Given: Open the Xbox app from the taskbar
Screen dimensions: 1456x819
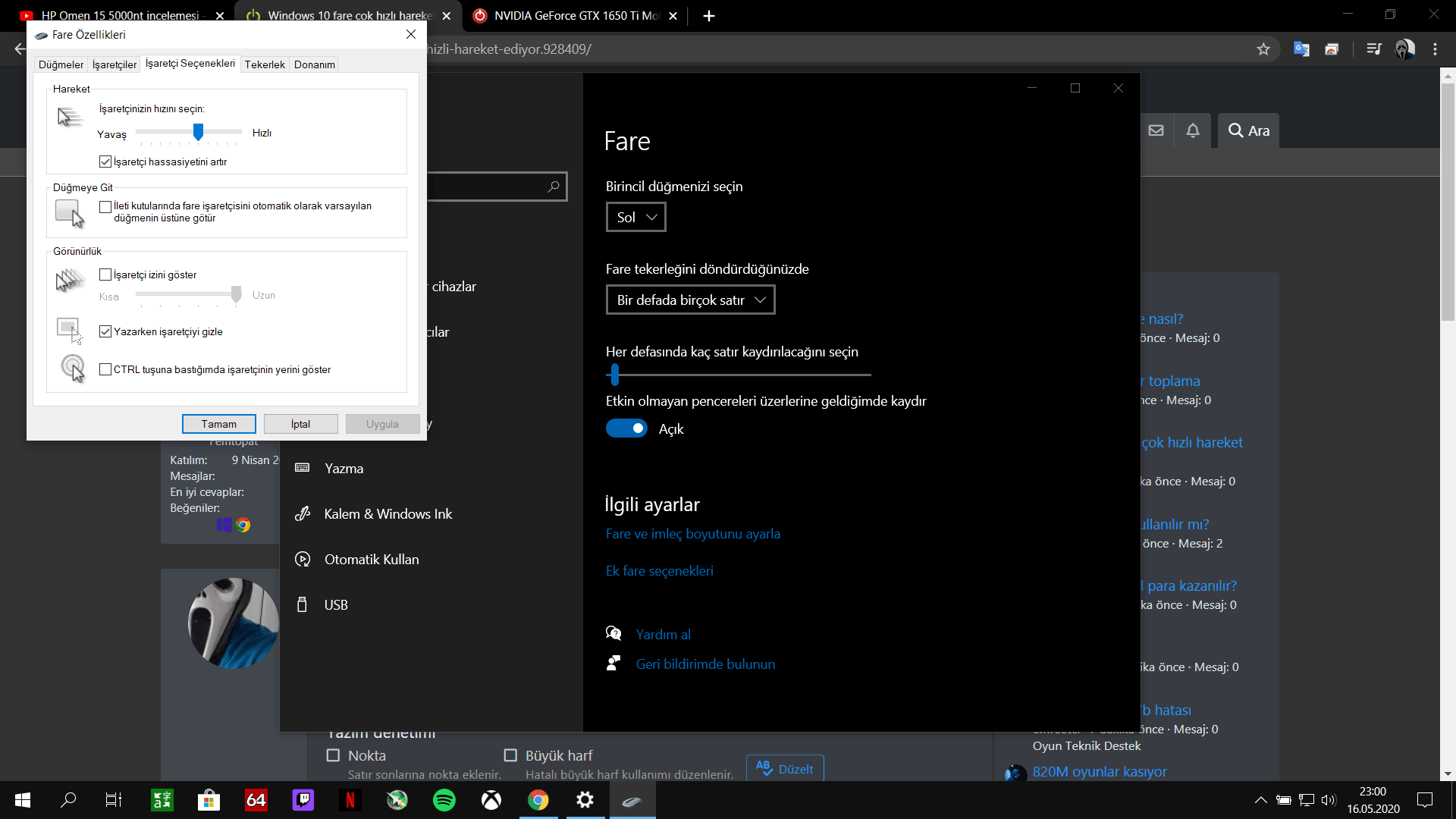Looking at the screenshot, I should pyautogui.click(x=491, y=800).
